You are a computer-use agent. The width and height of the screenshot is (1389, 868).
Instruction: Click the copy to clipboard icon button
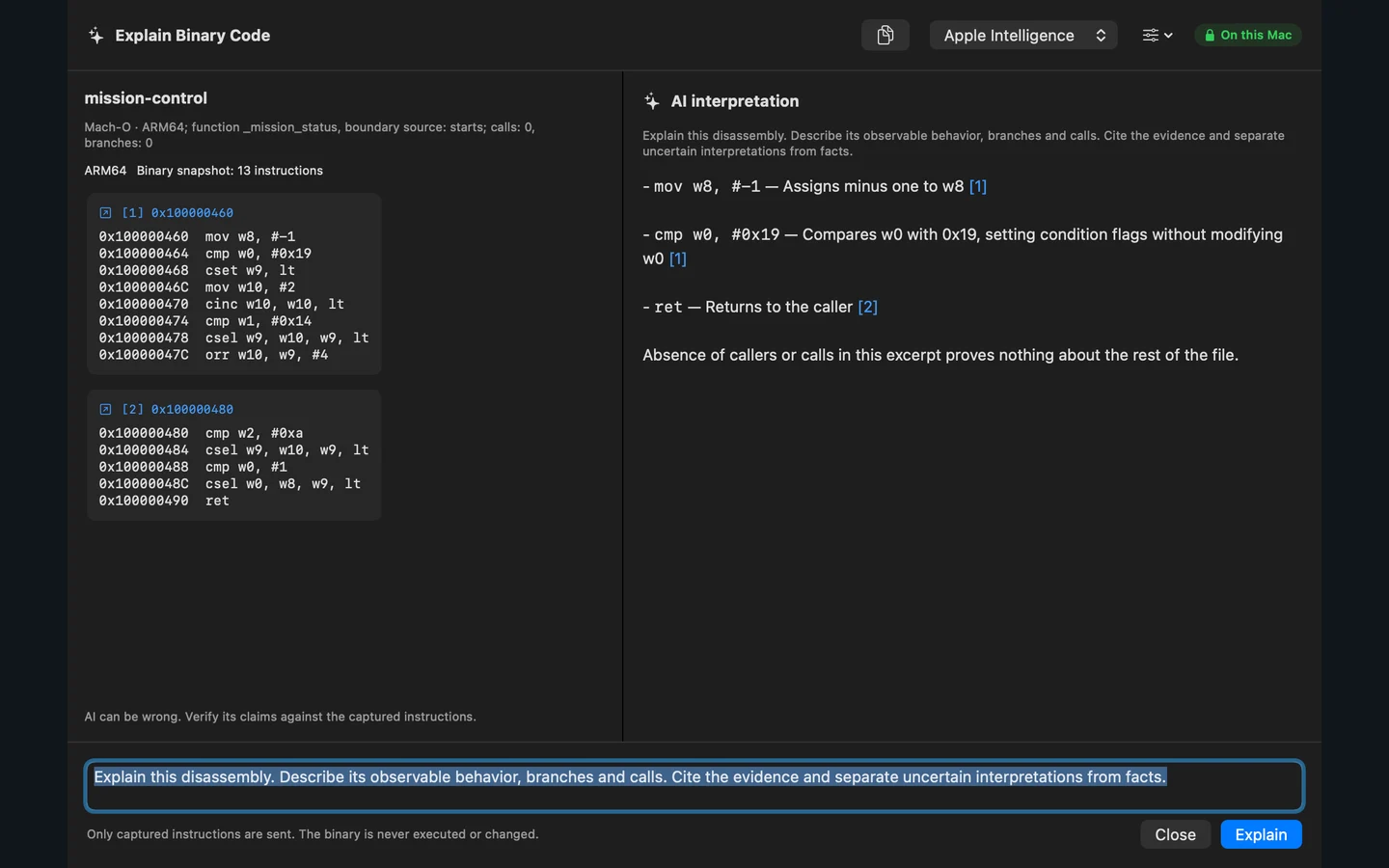(885, 36)
